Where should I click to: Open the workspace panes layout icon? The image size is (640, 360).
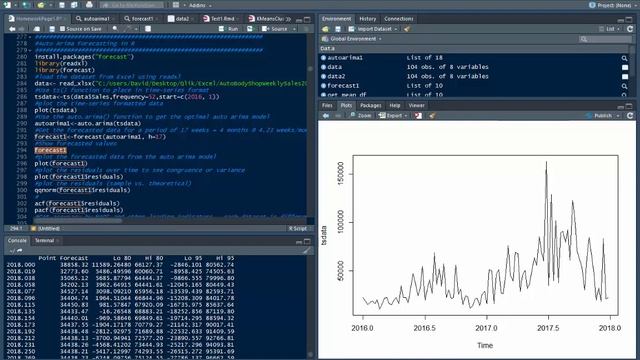click(x=176, y=5)
